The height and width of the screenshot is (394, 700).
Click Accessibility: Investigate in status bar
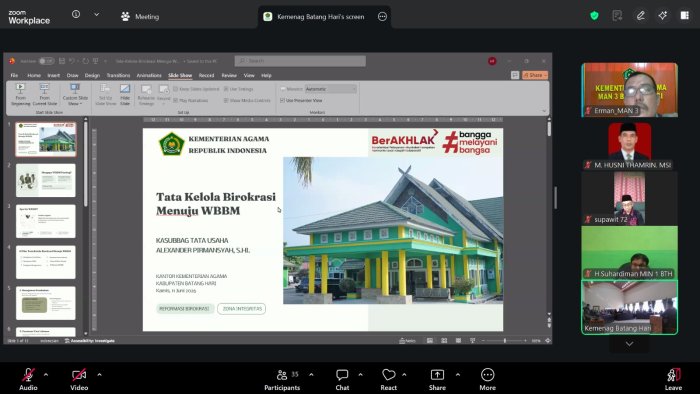coord(90,340)
